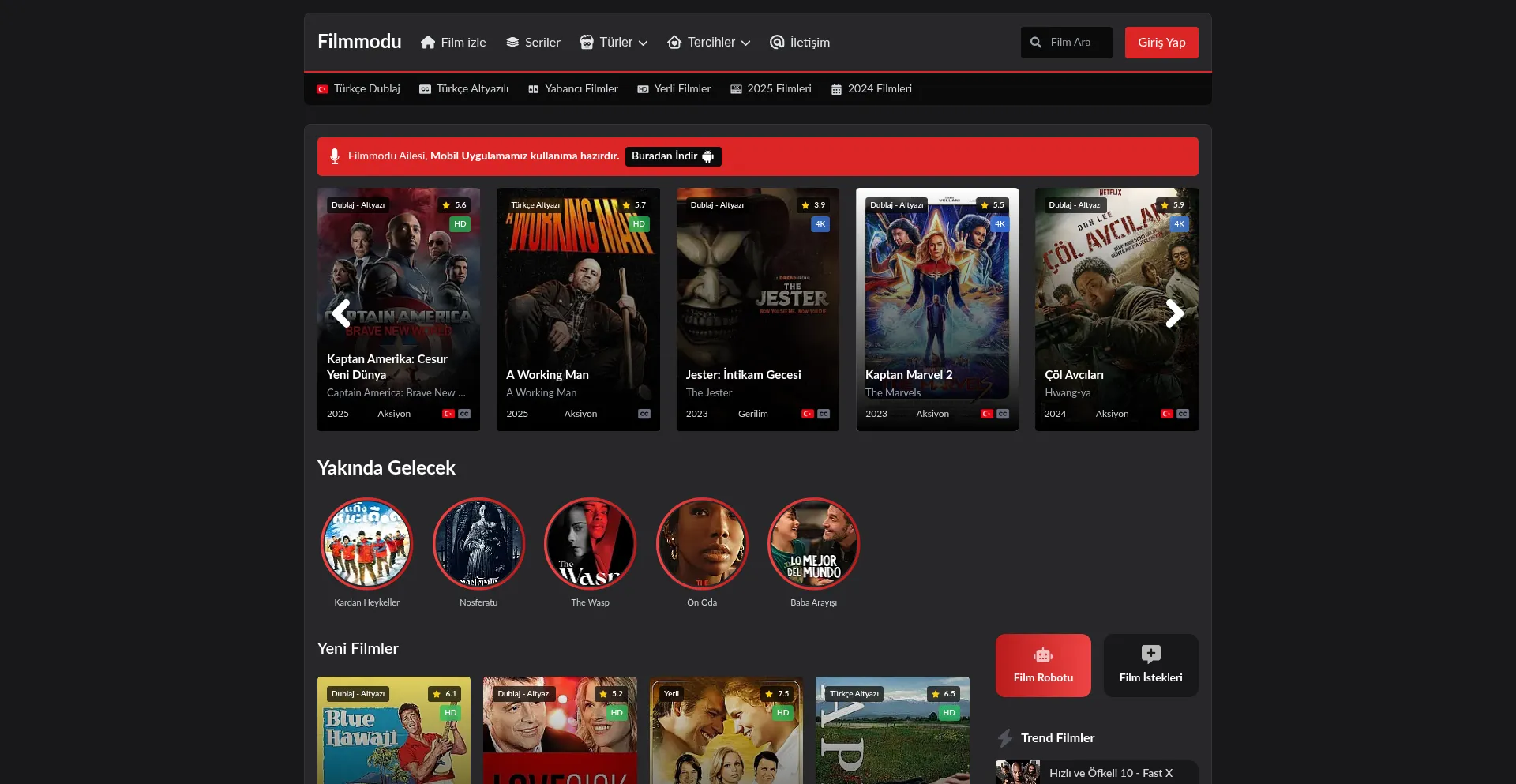Go to the İletişim page
Viewport: 1516px width, 784px height.
click(801, 43)
